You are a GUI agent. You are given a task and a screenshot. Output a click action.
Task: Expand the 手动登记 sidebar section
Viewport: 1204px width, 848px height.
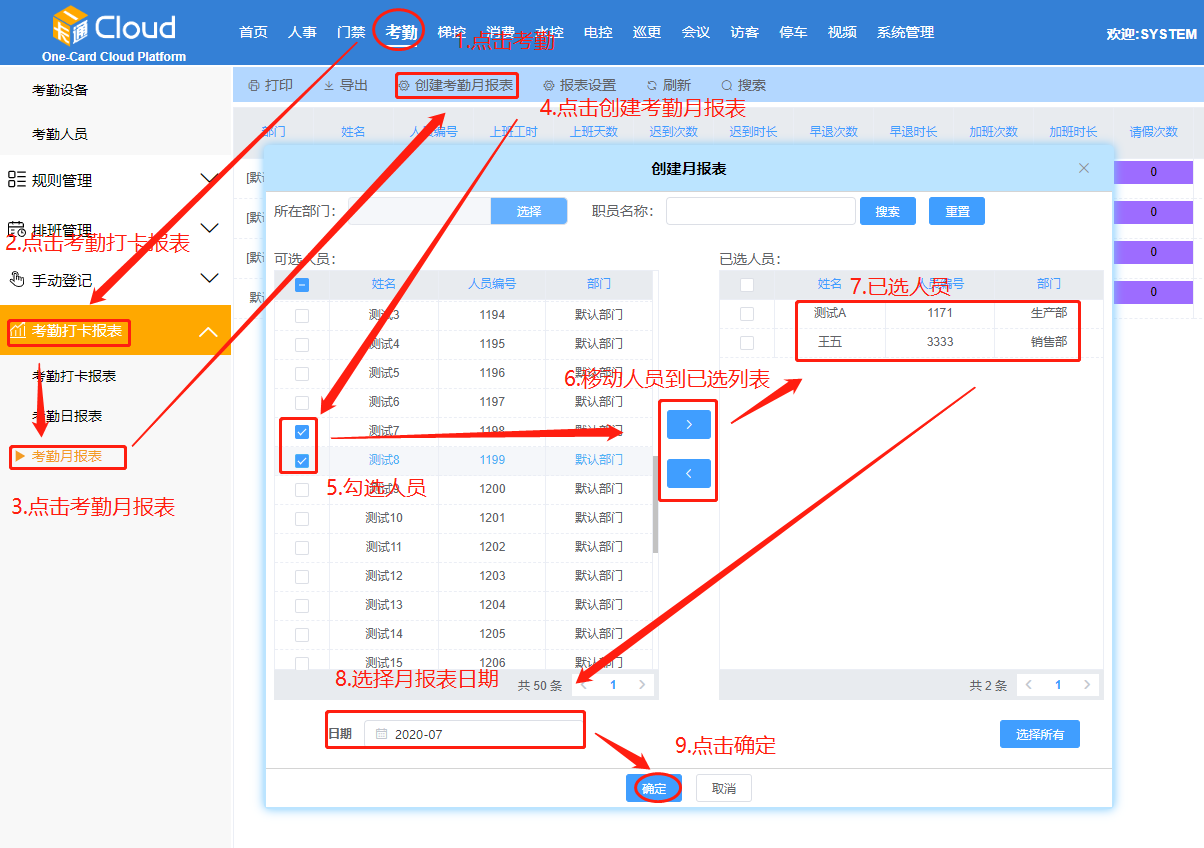coord(209,279)
